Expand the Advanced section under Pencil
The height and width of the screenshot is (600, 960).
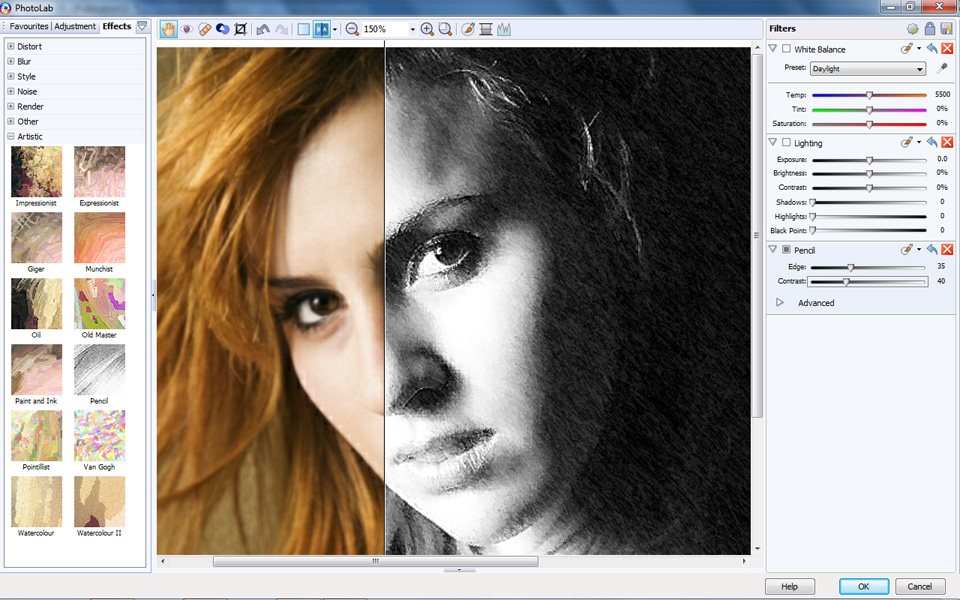pyautogui.click(x=779, y=302)
